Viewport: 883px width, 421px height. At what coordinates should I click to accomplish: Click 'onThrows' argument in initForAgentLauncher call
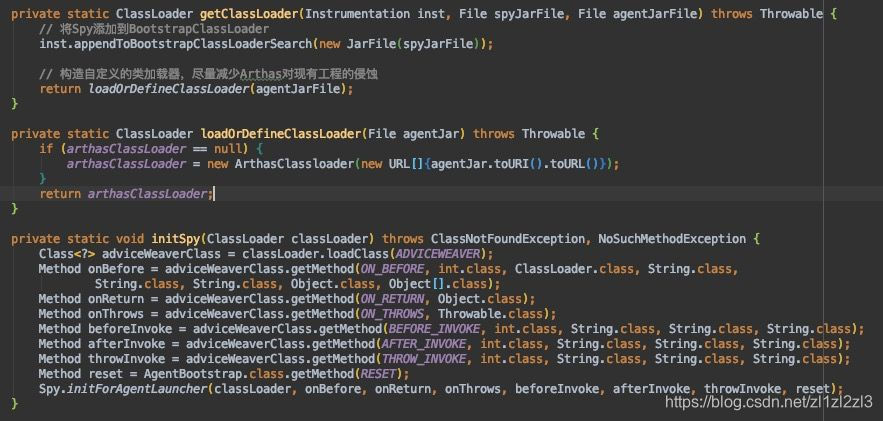pos(472,389)
